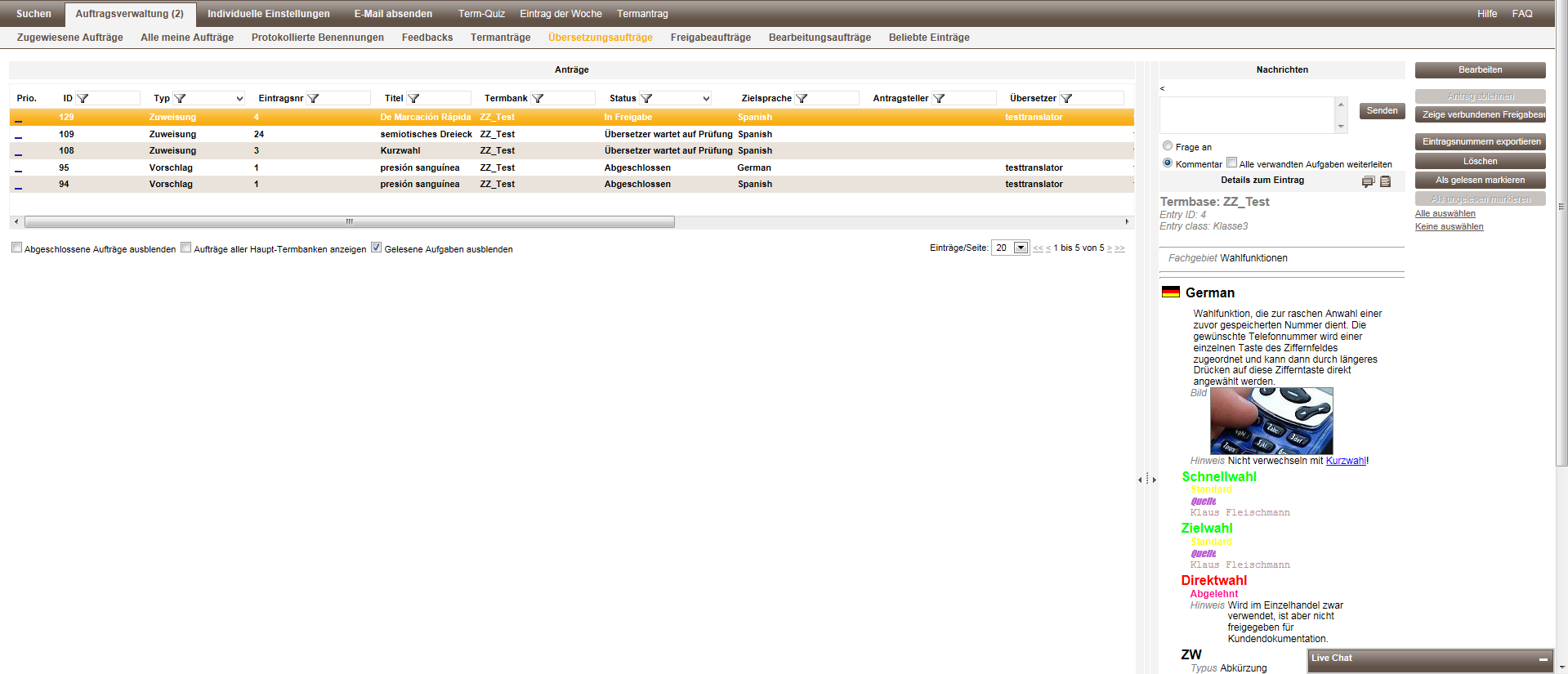1568x674 pixels.
Task: Collapse panel with the splitter left arrow
Action: [x=1140, y=480]
